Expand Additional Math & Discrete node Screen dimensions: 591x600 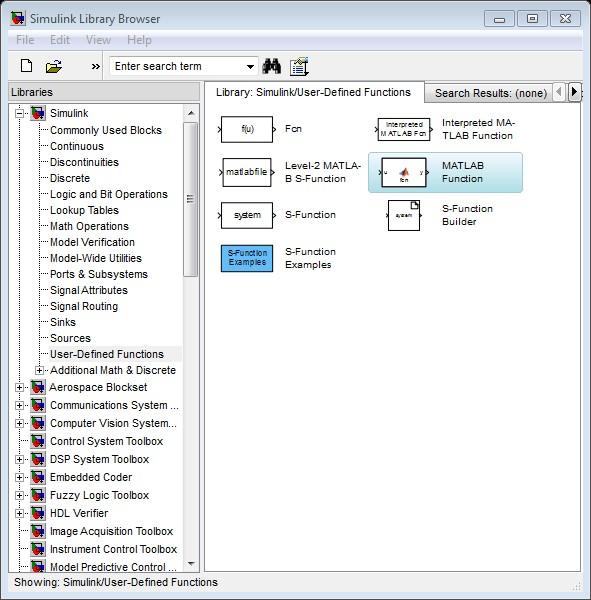(x=39, y=370)
